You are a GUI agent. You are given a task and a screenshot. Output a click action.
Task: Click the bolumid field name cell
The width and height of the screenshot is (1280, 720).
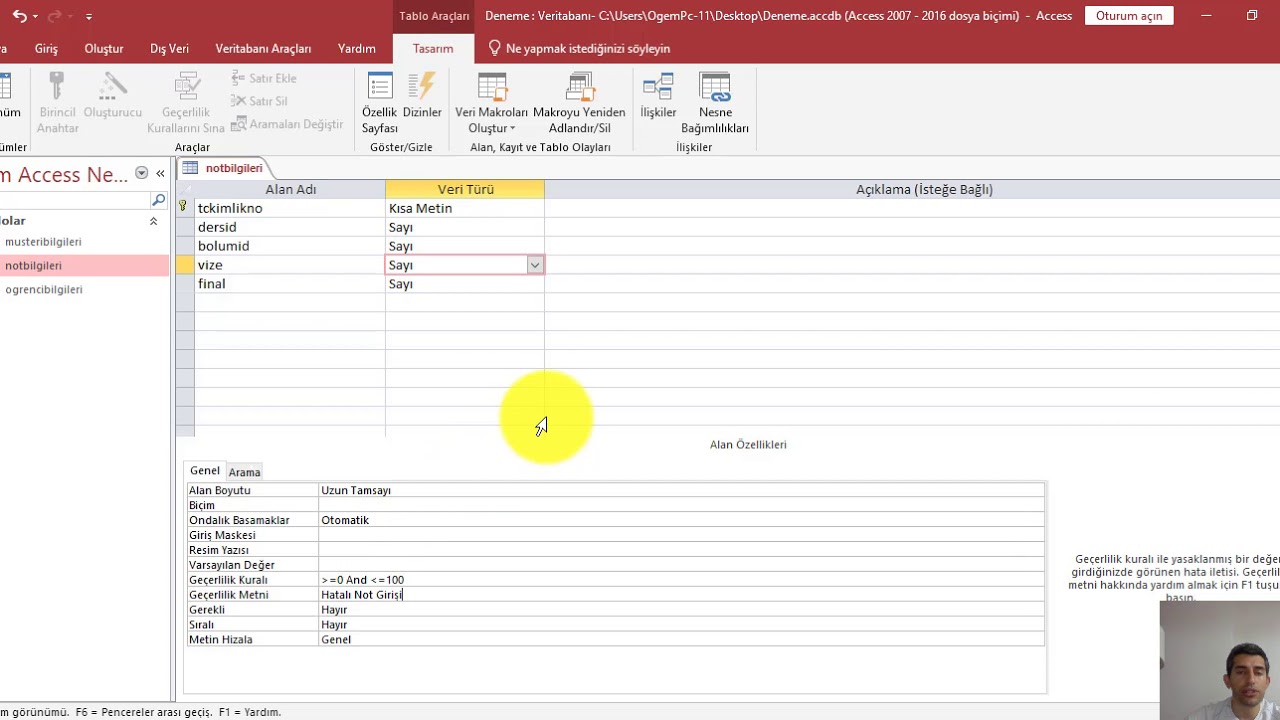tap(290, 246)
